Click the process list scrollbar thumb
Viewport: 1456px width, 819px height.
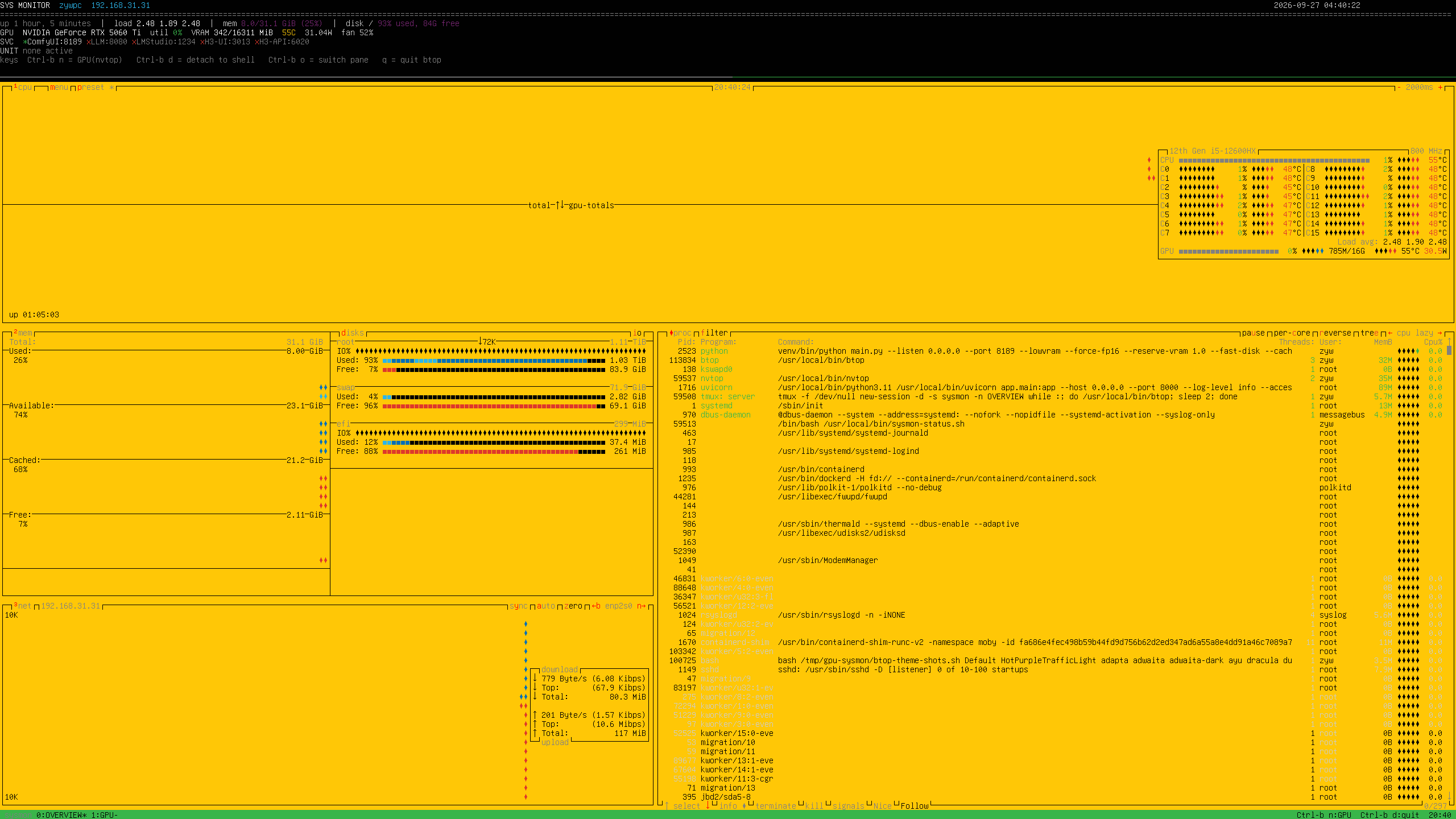tap(1449, 351)
